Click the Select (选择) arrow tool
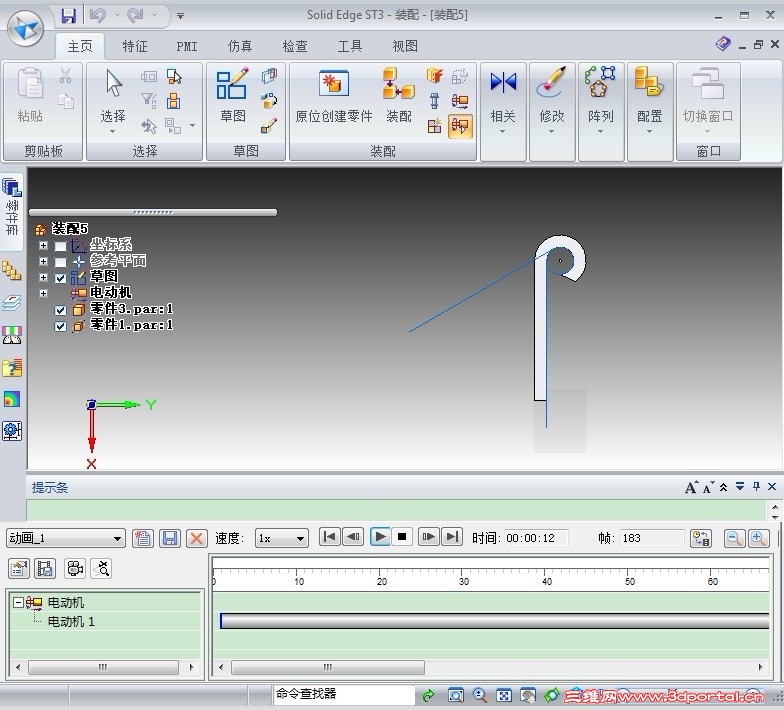This screenshot has height=710, width=784. 114,84
